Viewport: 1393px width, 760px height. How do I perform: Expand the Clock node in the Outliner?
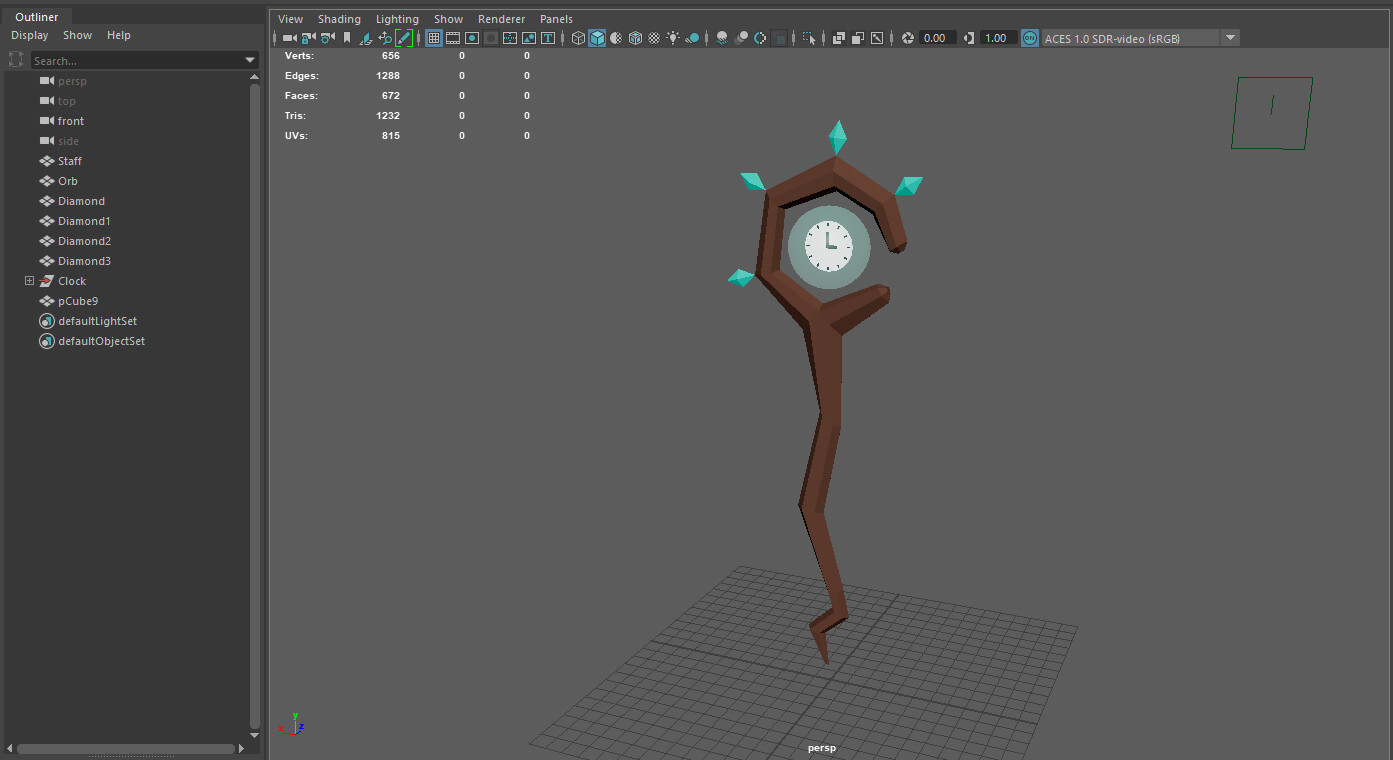pyautogui.click(x=29, y=281)
